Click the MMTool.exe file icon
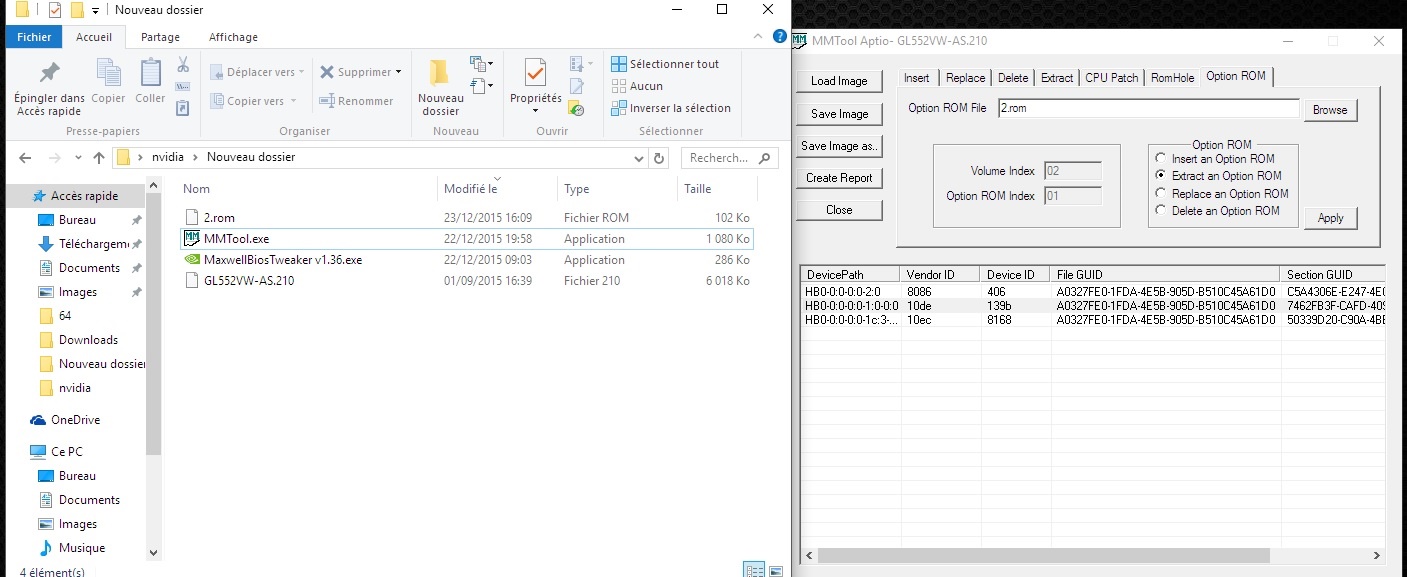This screenshot has width=1407, height=577. click(193, 238)
